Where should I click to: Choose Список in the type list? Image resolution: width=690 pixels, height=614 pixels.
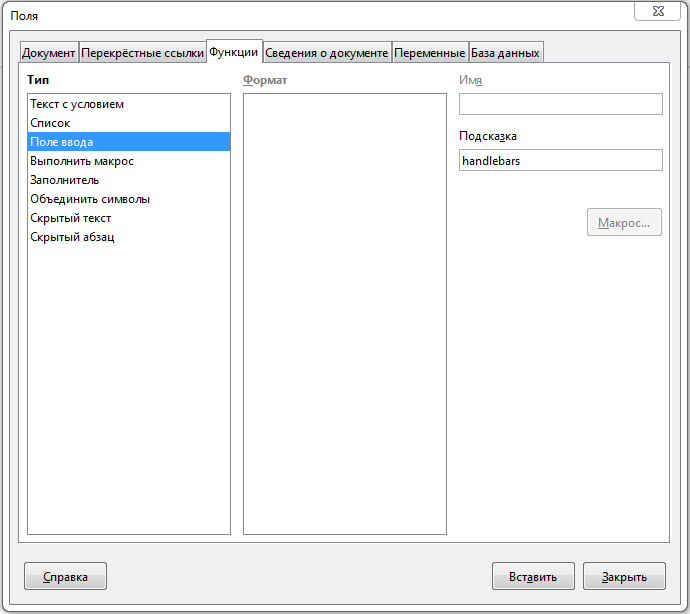[x=50, y=123]
